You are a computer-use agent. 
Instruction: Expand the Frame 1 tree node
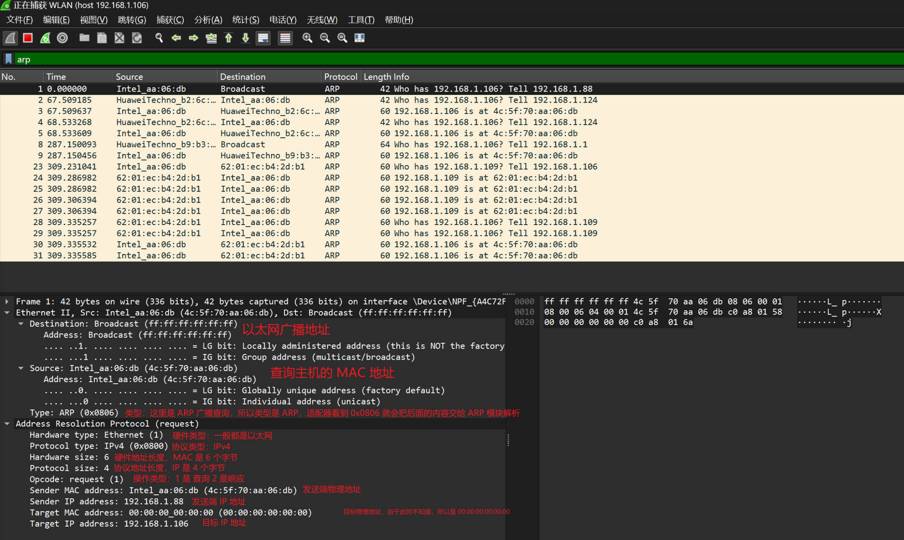7,301
